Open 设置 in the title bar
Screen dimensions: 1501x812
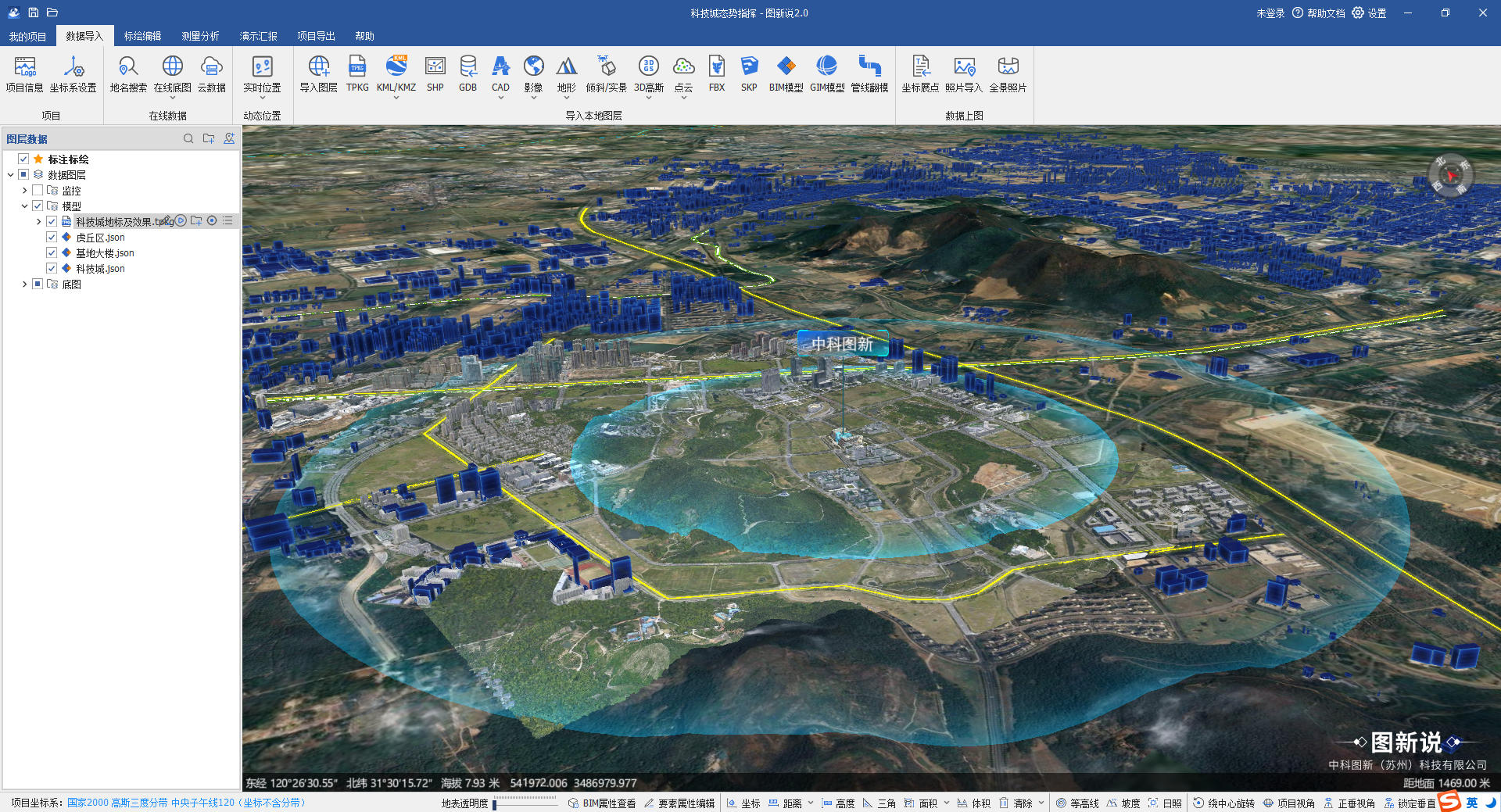[x=1369, y=13]
